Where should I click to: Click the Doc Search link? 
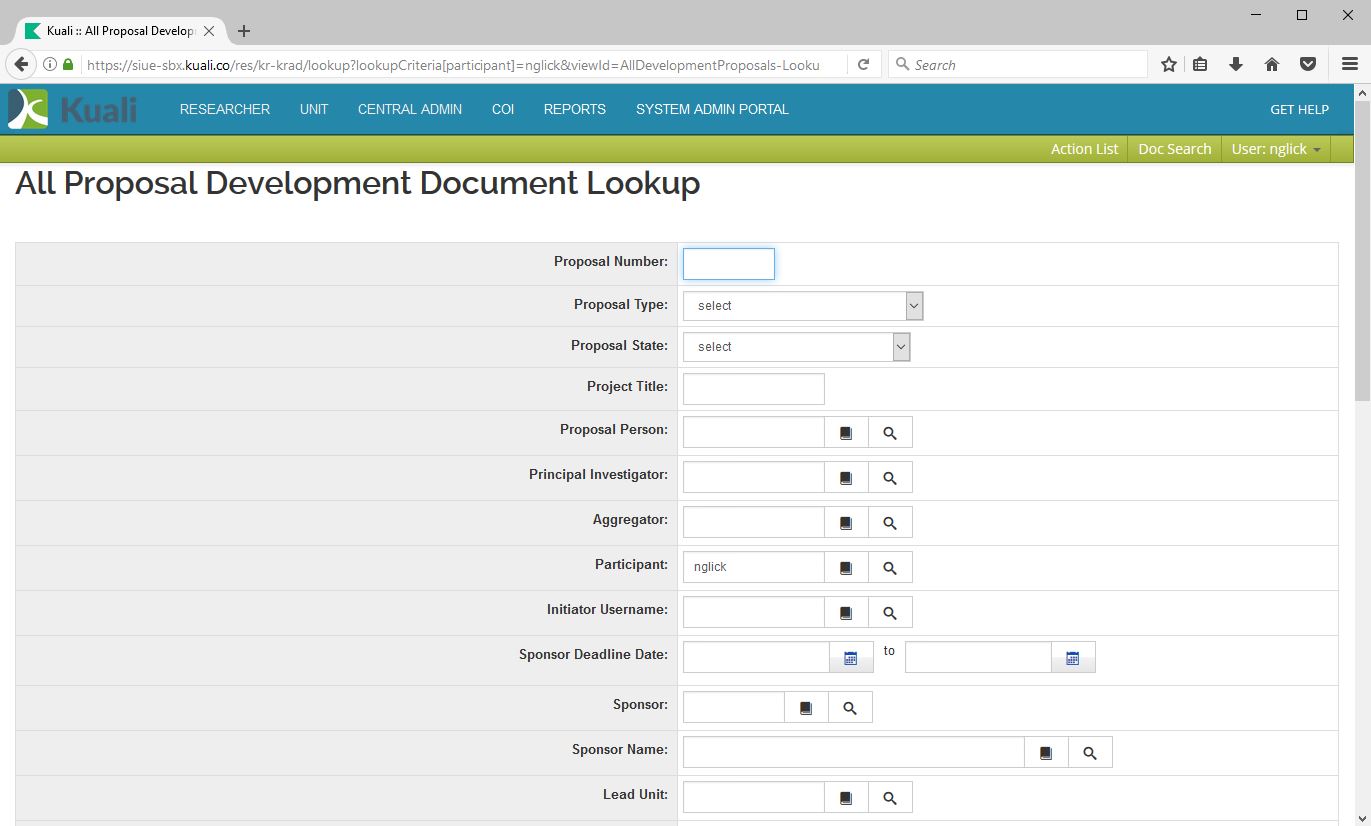1174,149
